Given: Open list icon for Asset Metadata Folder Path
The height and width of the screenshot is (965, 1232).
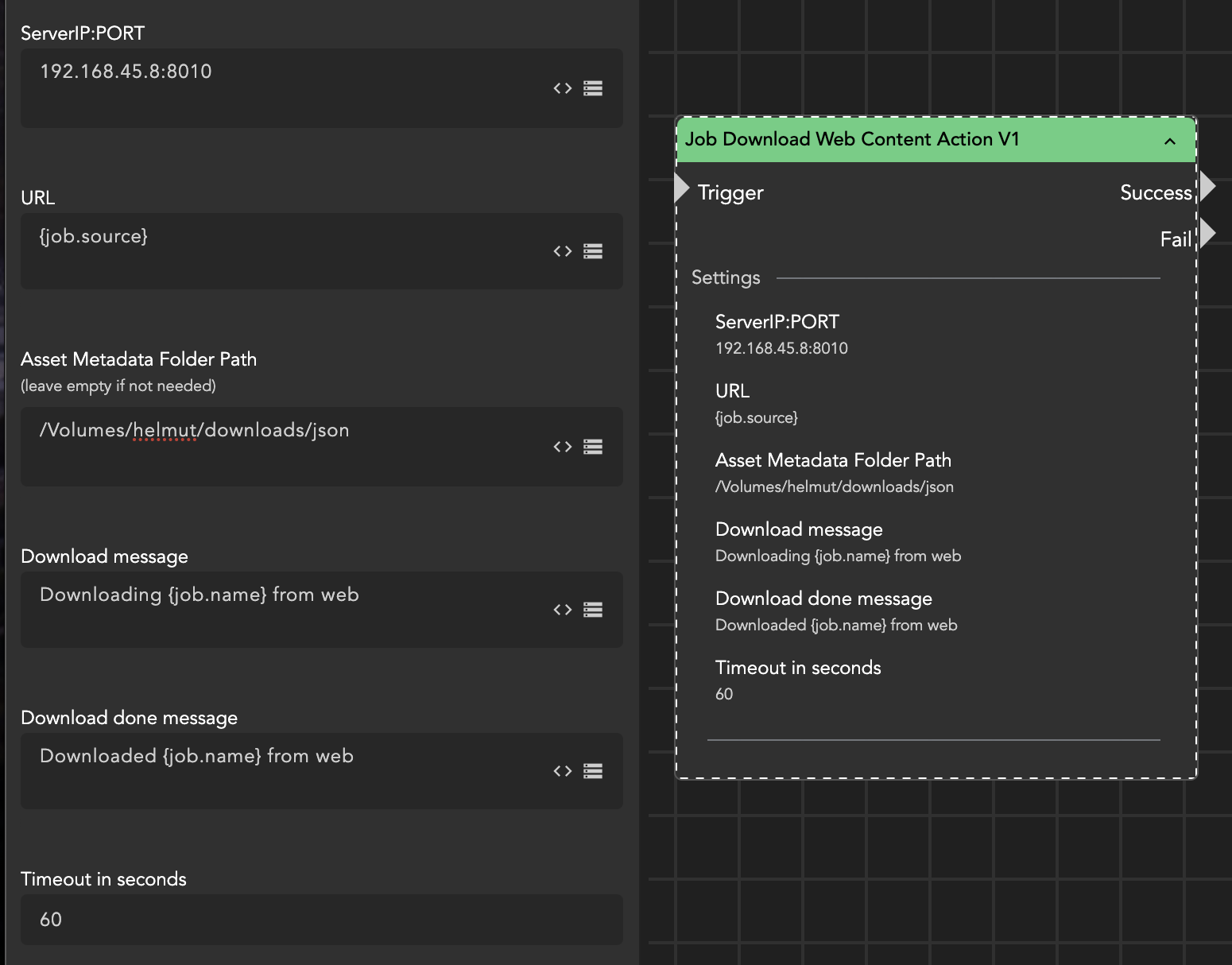Looking at the screenshot, I should tap(593, 447).
